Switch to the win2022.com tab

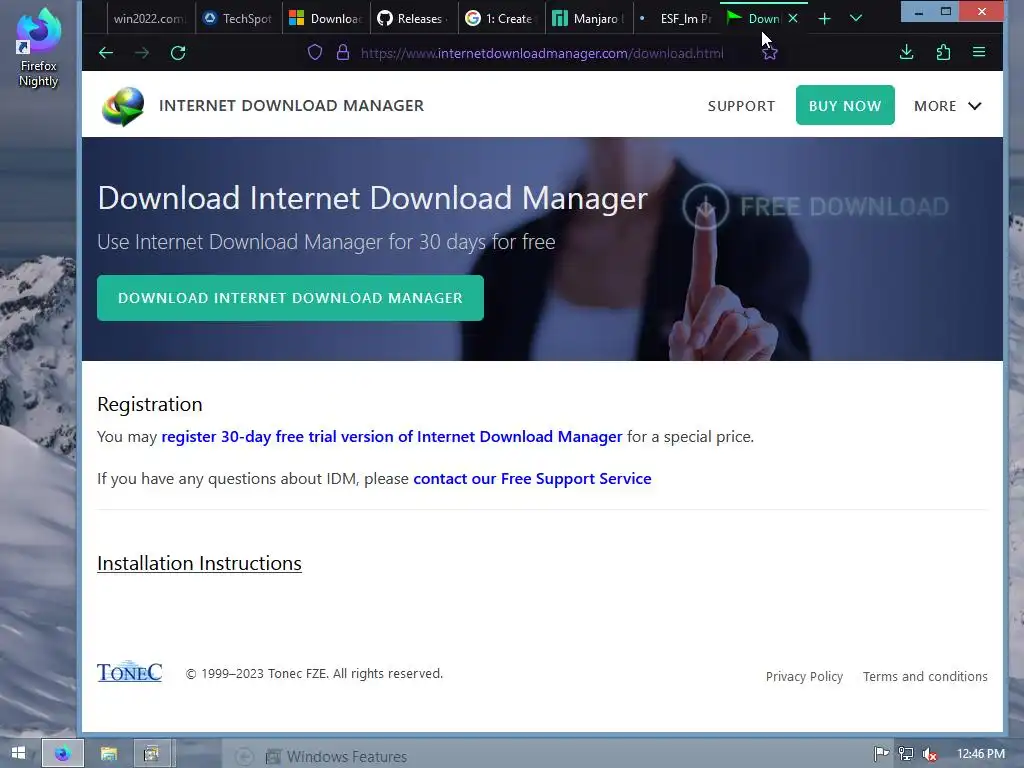point(149,18)
